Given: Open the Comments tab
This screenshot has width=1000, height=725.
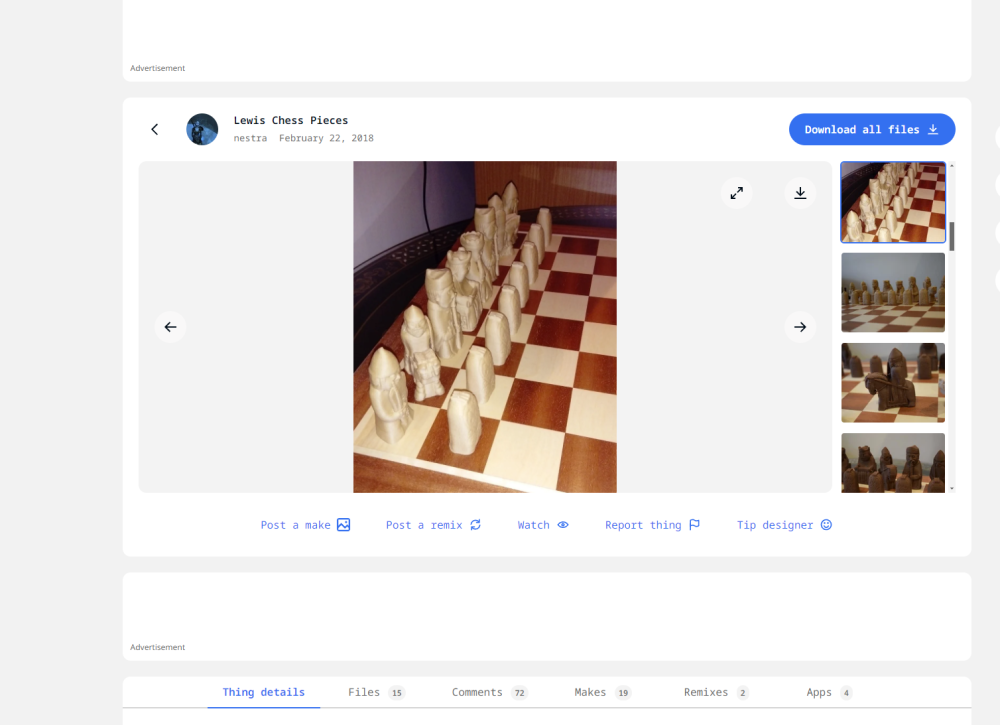Looking at the screenshot, I should (489, 692).
